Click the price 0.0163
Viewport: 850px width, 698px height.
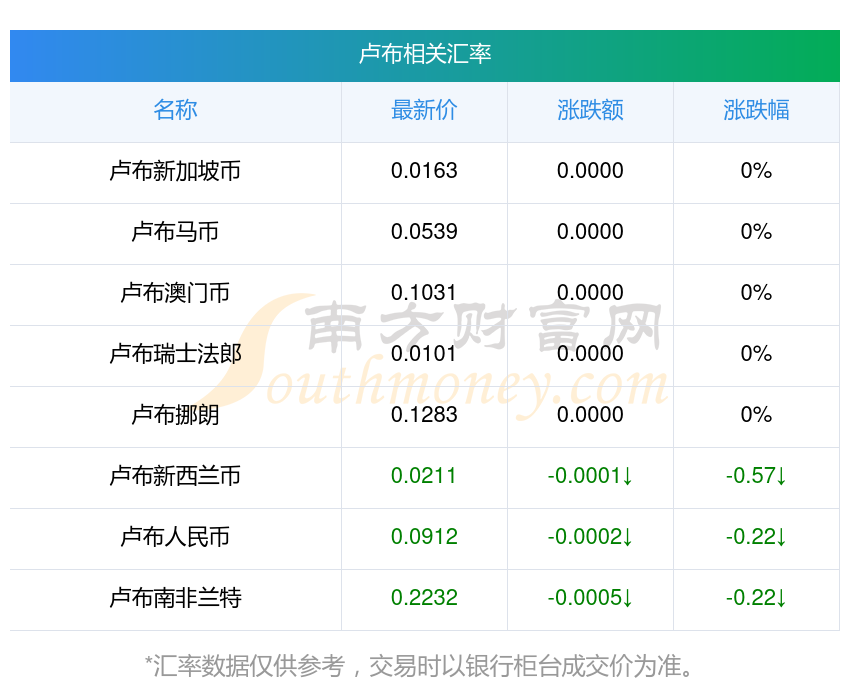tap(424, 171)
